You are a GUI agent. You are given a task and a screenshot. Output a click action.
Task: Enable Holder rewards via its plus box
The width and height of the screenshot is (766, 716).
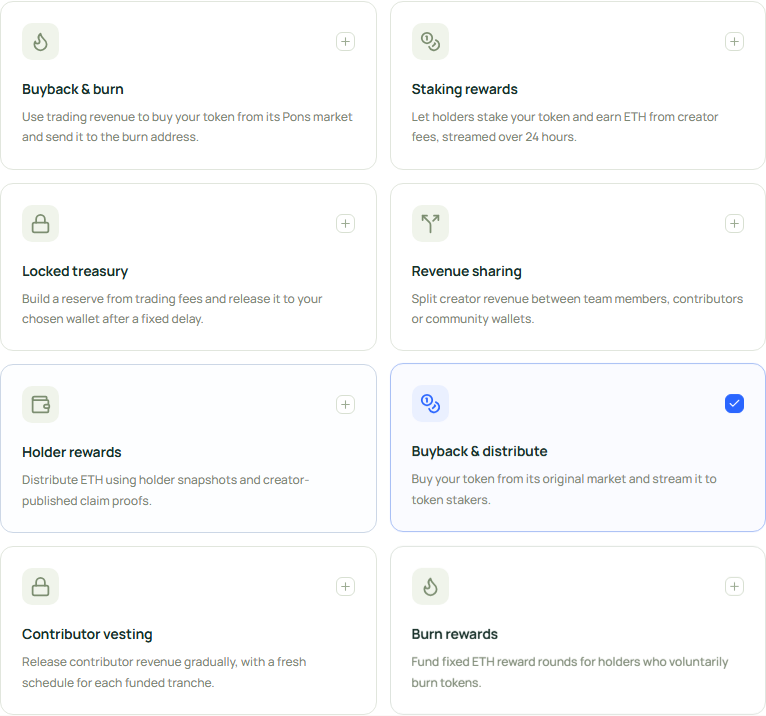(x=345, y=404)
